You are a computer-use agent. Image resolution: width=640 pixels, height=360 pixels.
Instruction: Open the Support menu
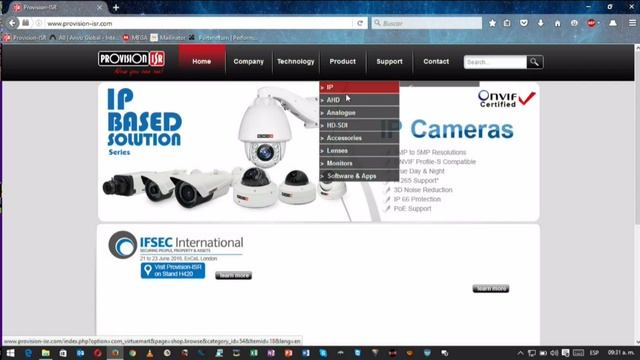(389, 62)
